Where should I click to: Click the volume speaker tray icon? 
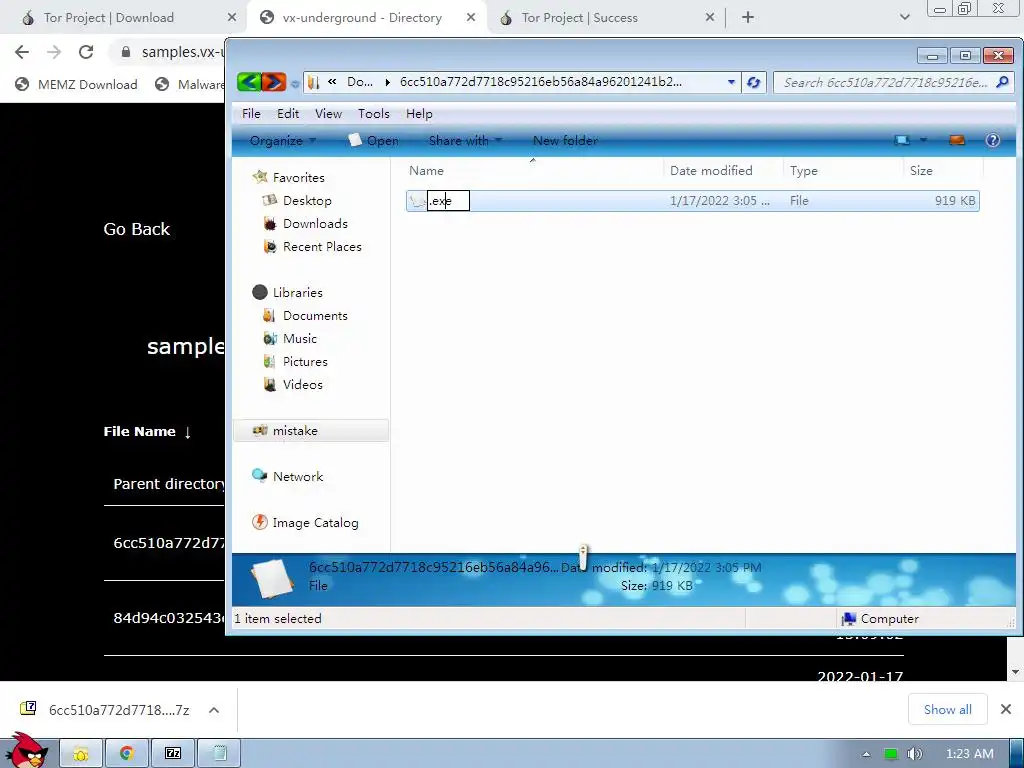click(x=915, y=754)
